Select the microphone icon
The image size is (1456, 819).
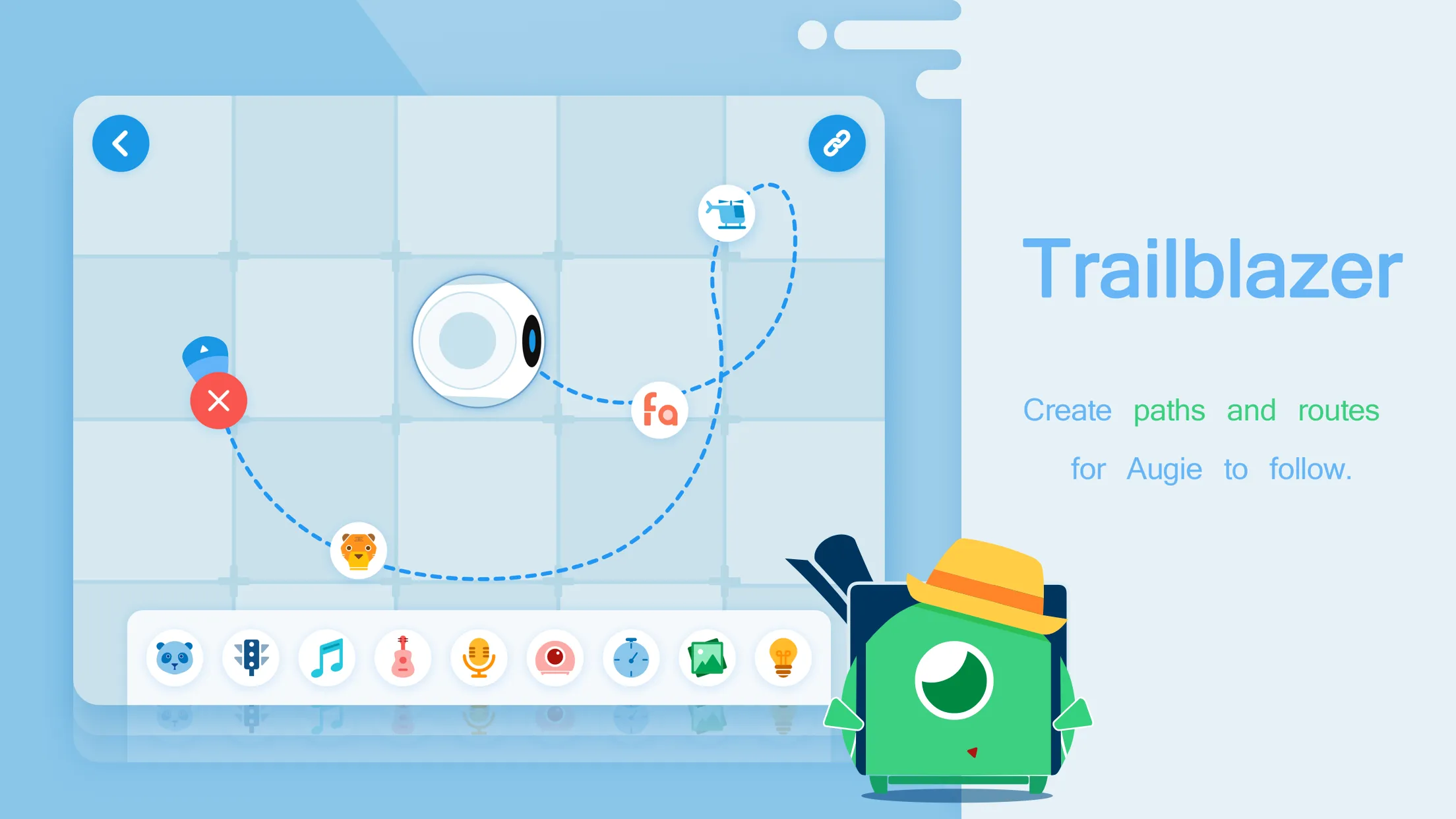[x=478, y=656]
